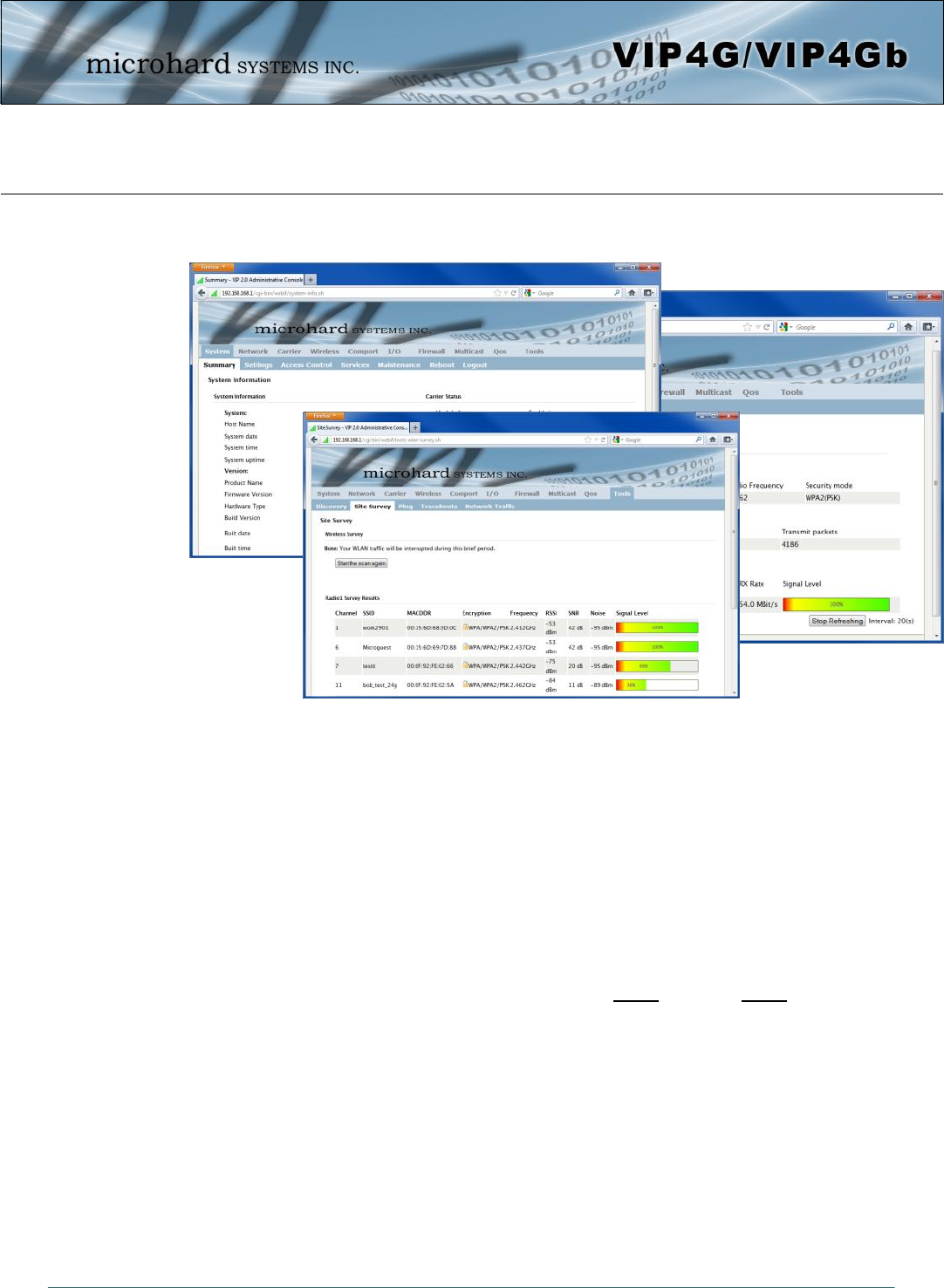The height and width of the screenshot is (1288, 944).
Task: Click the MAC address 00:0F:92:FE:02:66
Action: coord(430,665)
